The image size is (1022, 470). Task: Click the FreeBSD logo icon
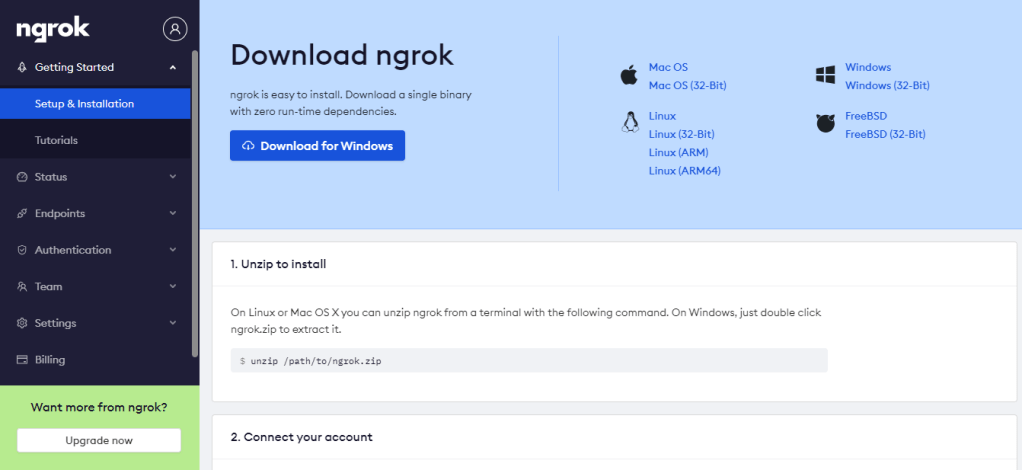(825, 124)
